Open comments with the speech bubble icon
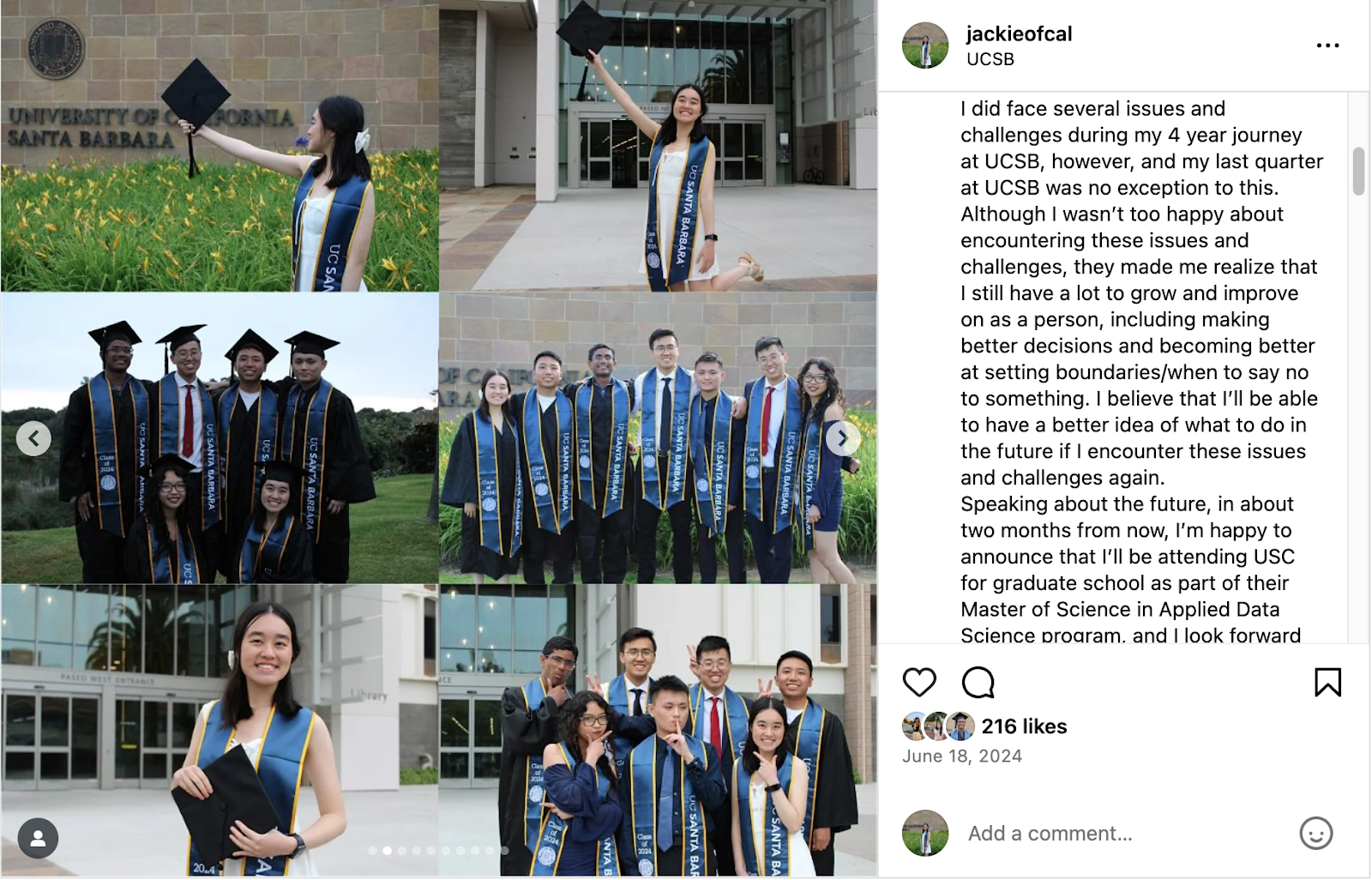Image resolution: width=1372 pixels, height=880 pixels. [x=978, y=683]
